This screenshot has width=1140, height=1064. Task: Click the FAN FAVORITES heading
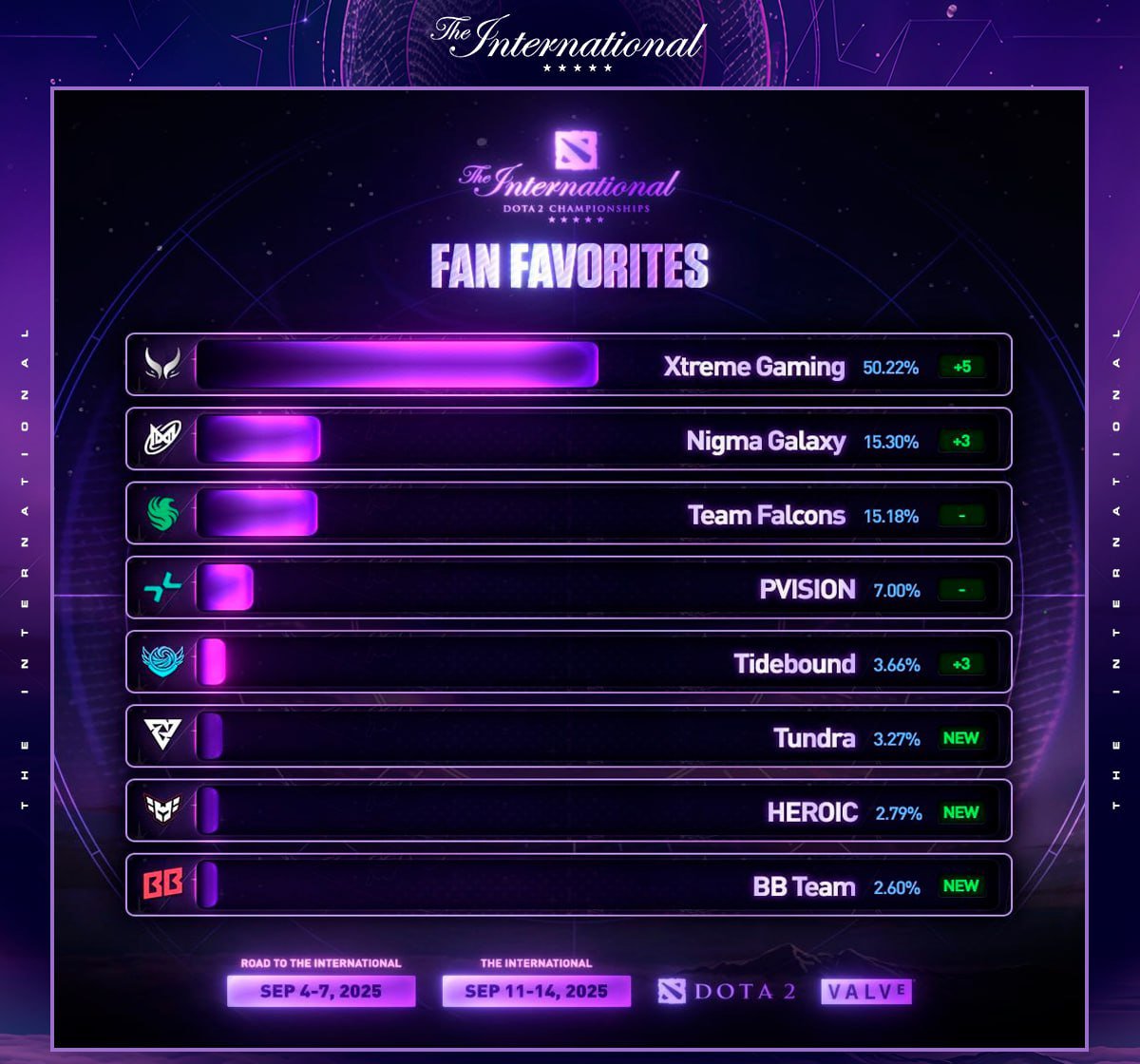pyautogui.click(x=570, y=266)
